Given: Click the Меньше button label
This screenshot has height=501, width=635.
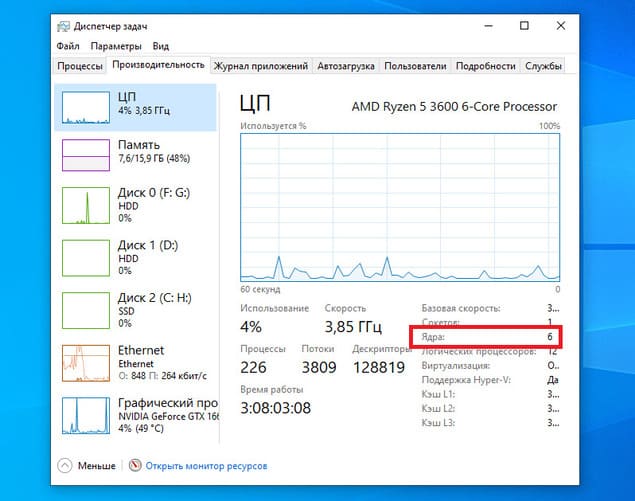Looking at the screenshot, I should coord(96,466).
